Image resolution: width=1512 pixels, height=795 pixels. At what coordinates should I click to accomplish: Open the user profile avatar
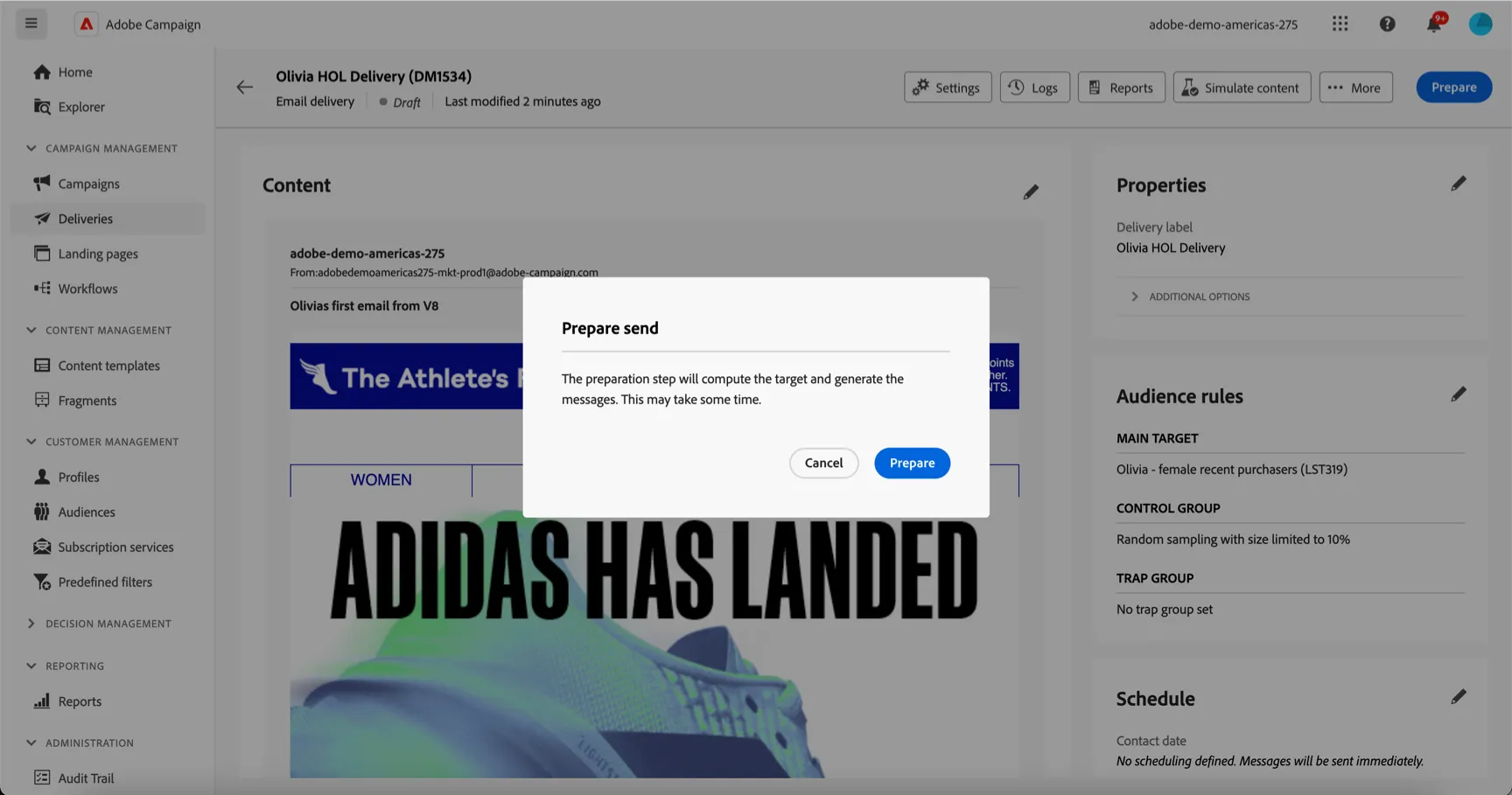click(1480, 24)
